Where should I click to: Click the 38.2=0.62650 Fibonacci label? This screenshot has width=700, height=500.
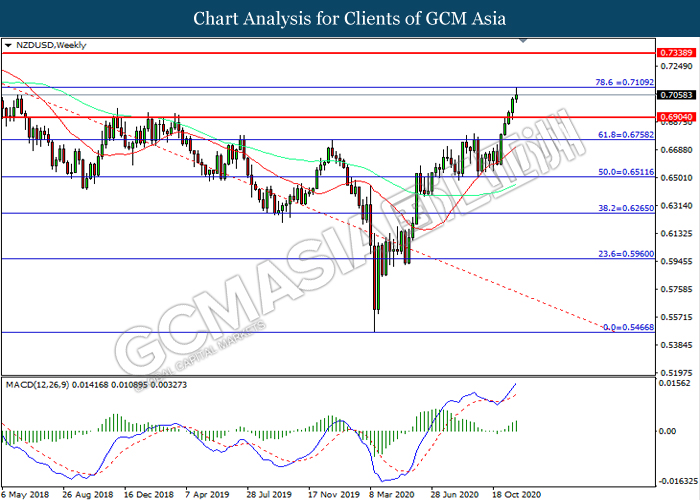point(626,208)
